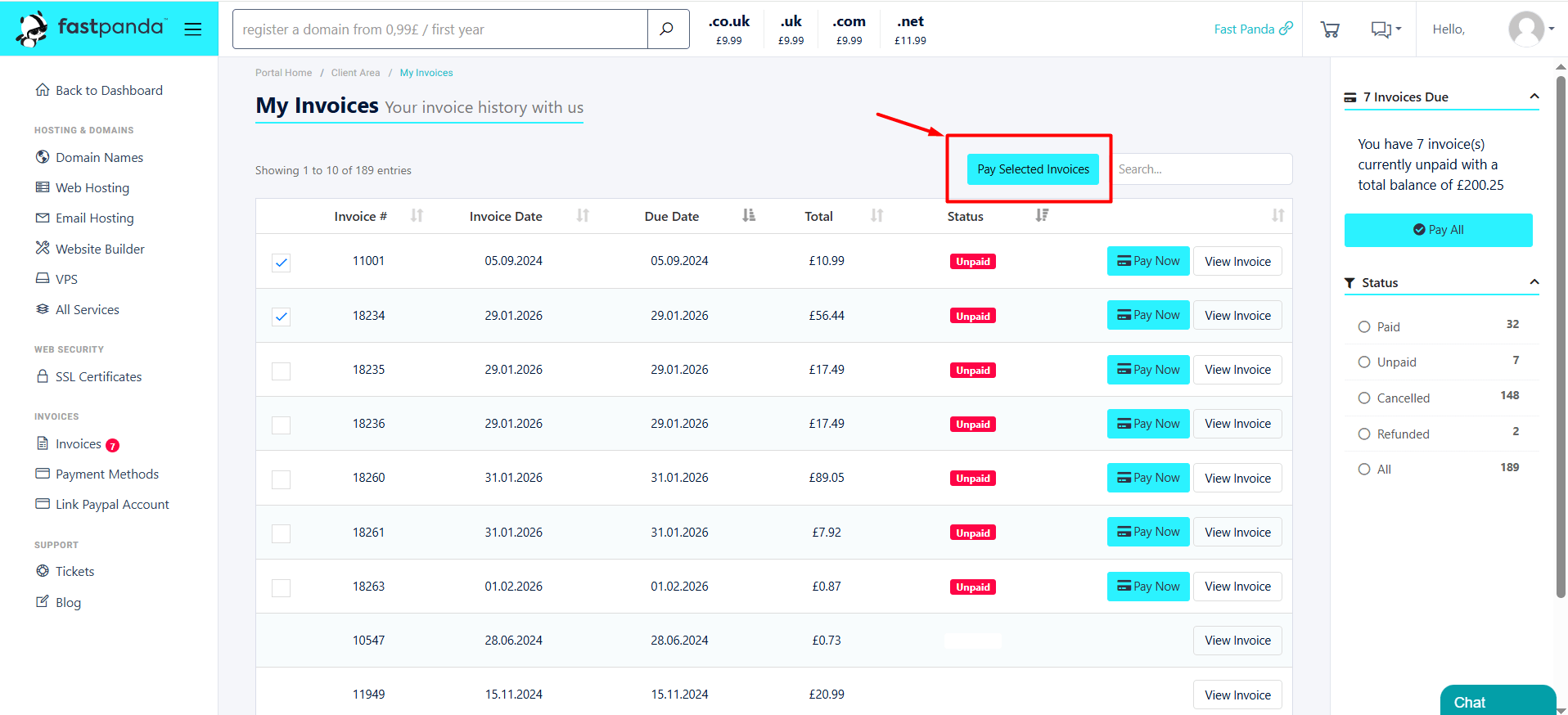Open the shopping cart icon
The height and width of the screenshot is (715, 1568).
[1330, 29]
